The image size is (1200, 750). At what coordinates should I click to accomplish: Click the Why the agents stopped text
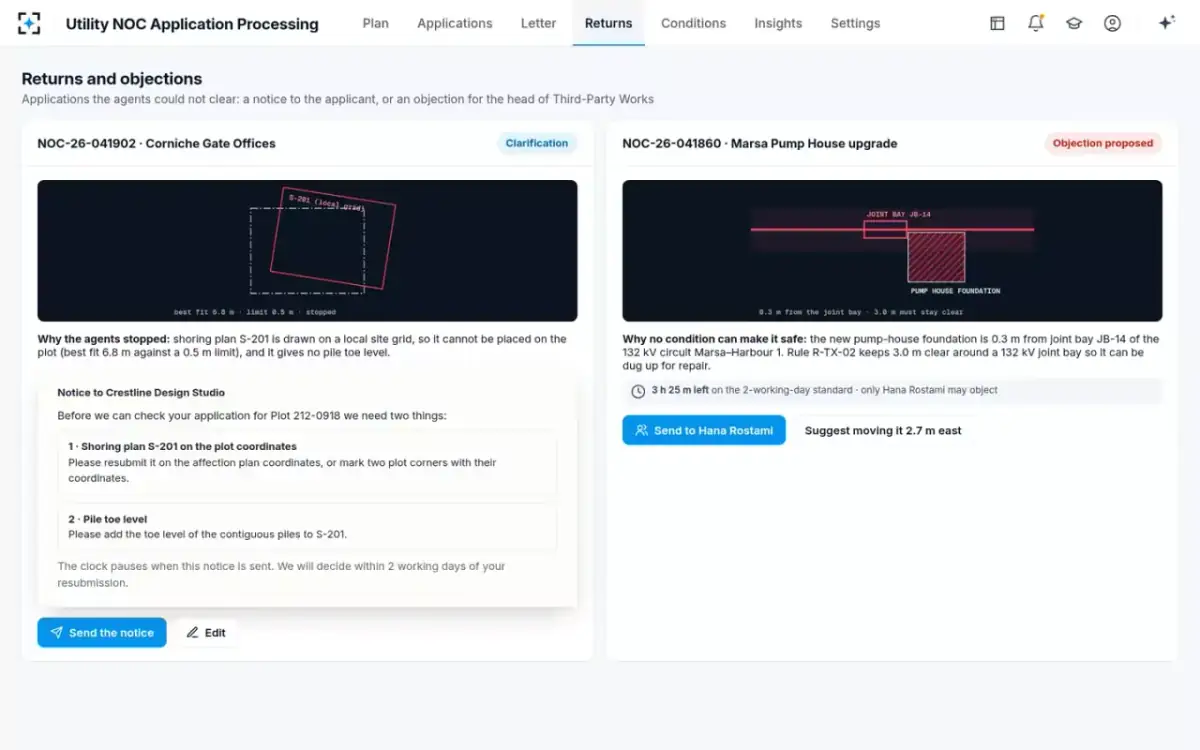pos(104,339)
